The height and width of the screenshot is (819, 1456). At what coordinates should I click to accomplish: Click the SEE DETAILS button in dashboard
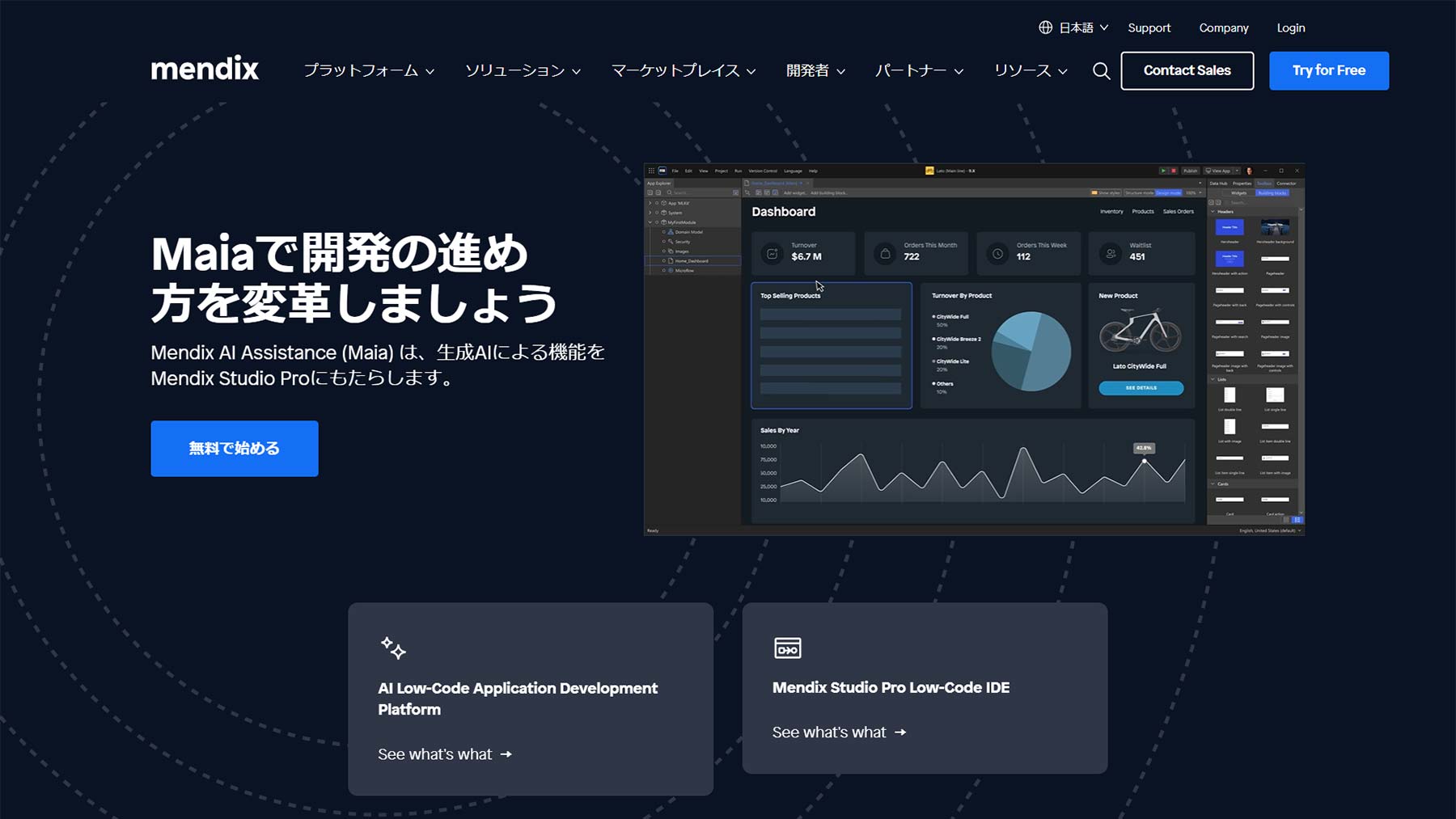(1141, 388)
